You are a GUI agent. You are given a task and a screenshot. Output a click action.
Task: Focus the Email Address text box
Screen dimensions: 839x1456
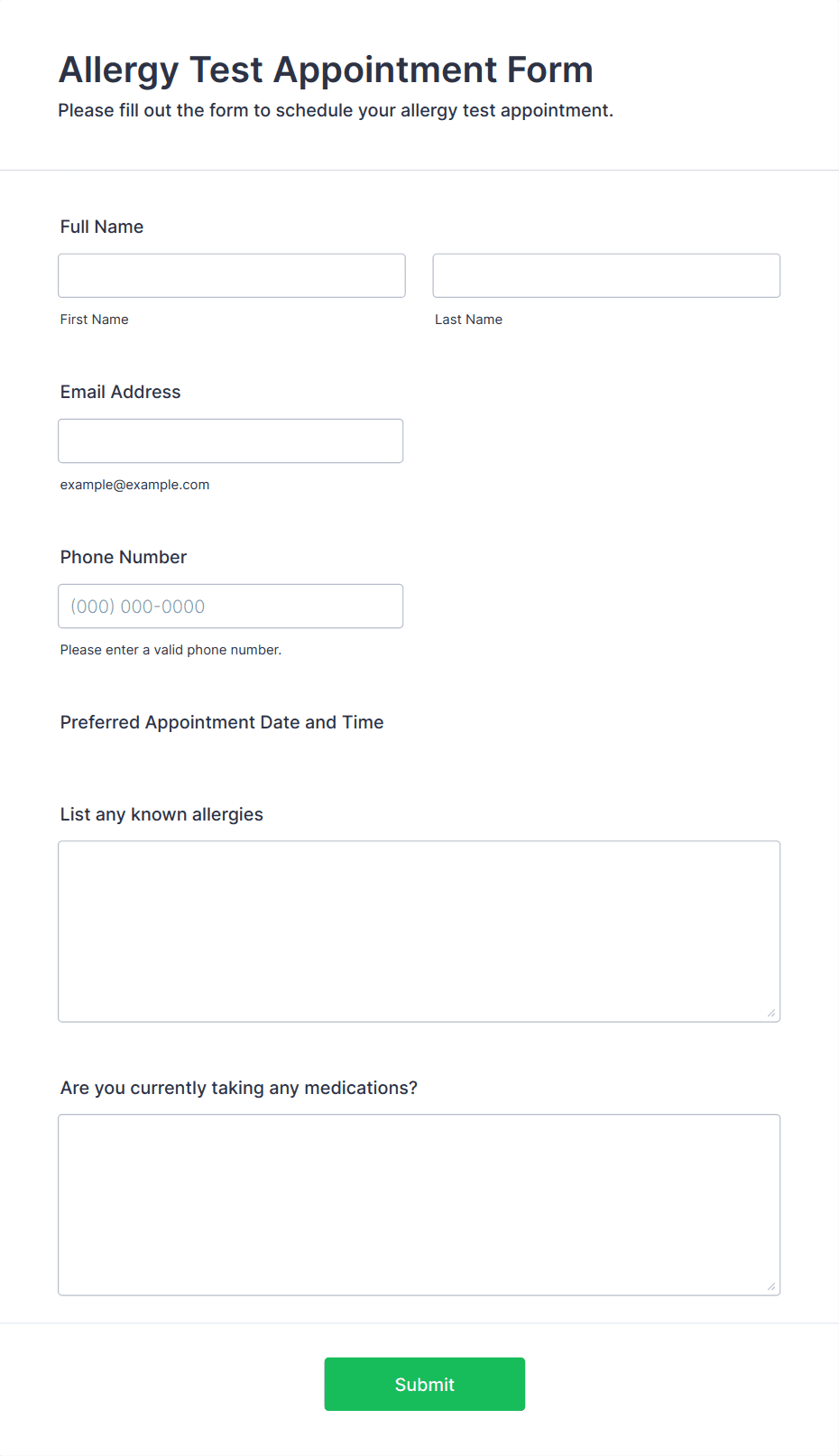[x=231, y=441]
